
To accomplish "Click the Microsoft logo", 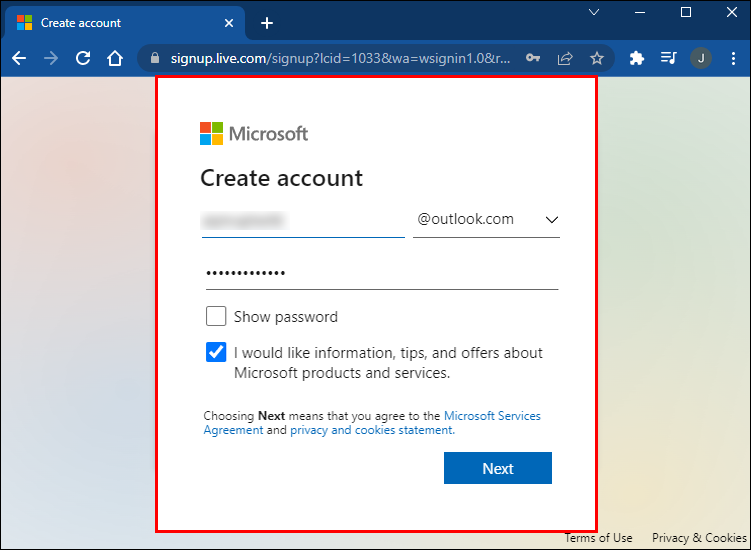I will click(x=254, y=134).
